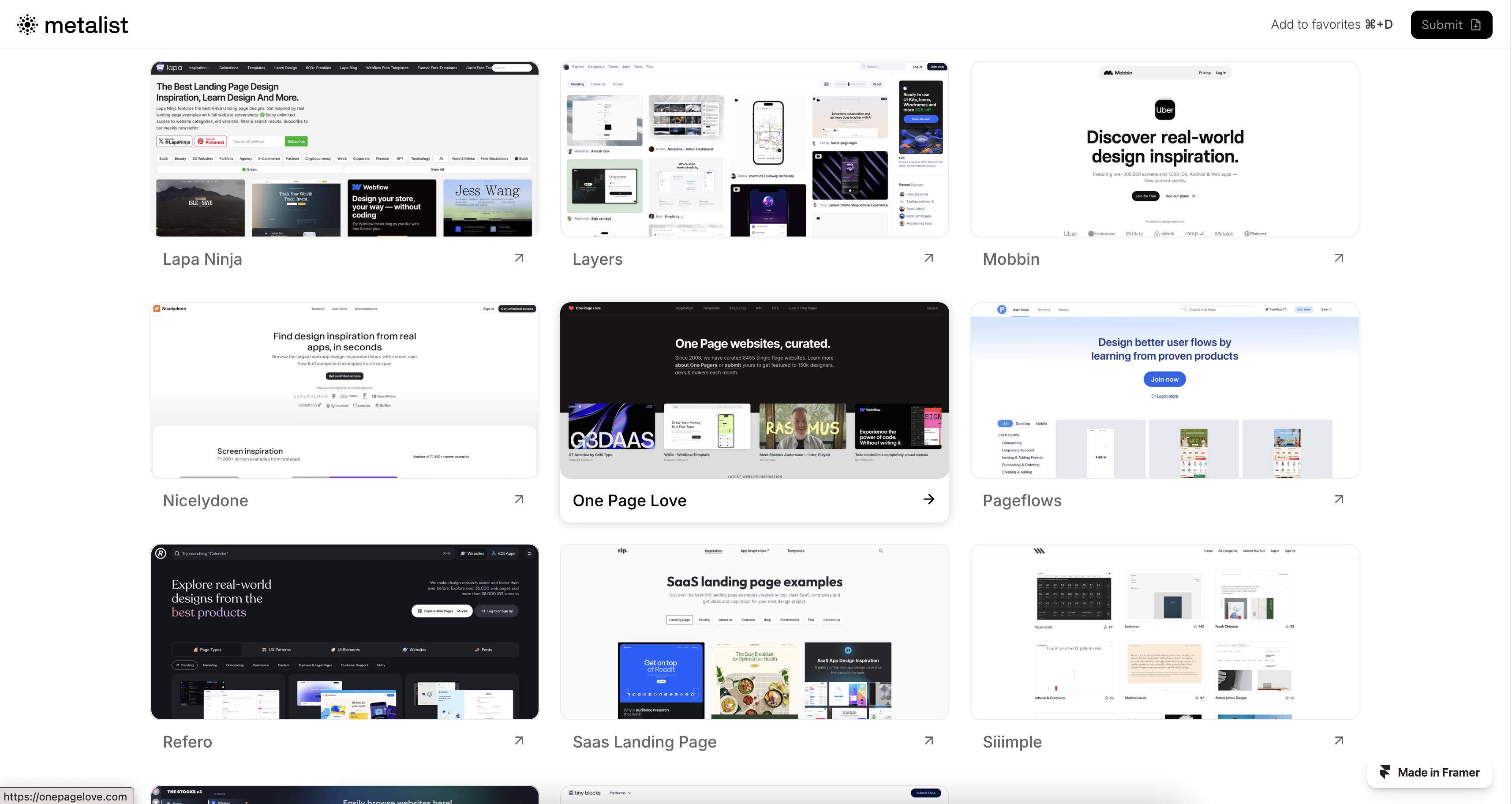1512x804 pixels.
Task: Click the metalist wordmark text
Action: pyautogui.click(x=86, y=25)
